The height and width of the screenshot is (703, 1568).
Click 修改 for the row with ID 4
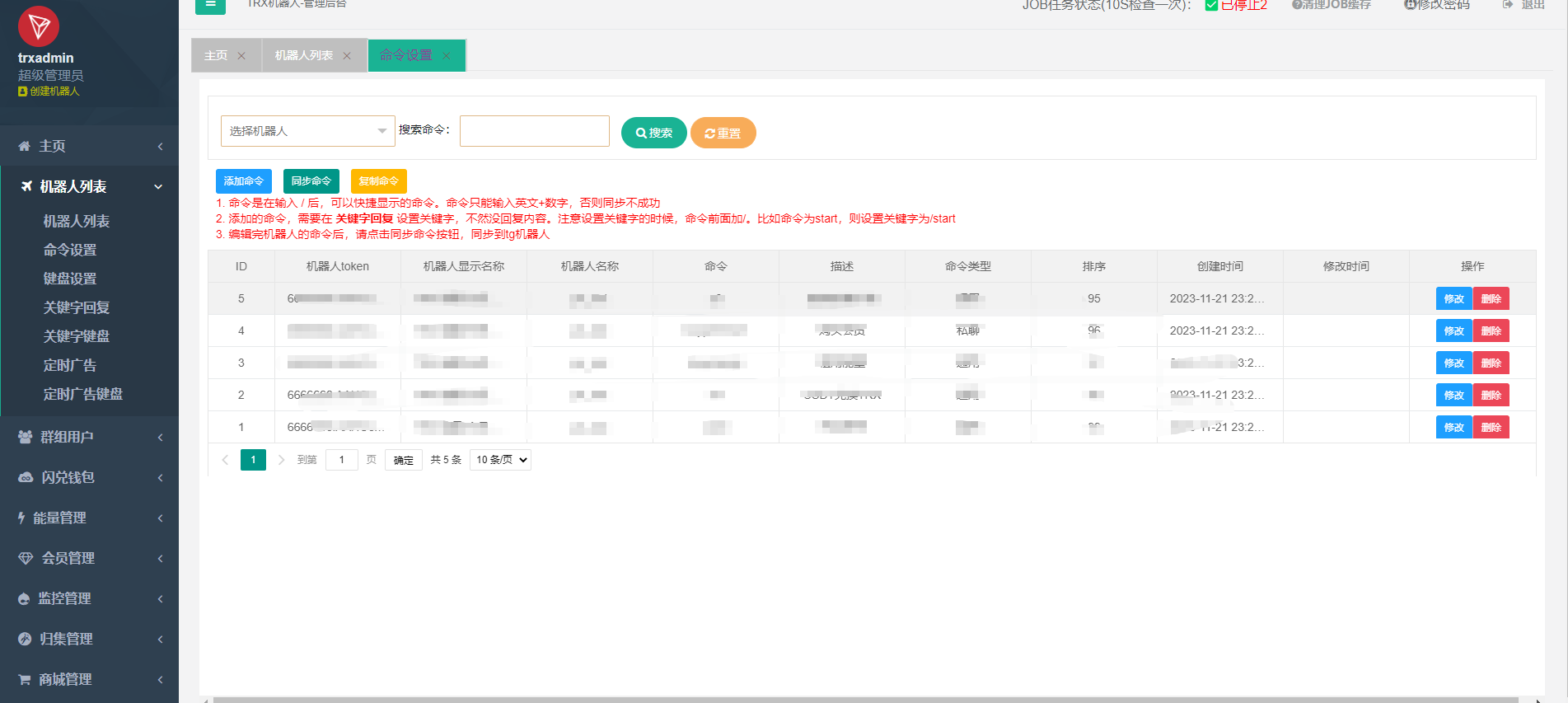click(1454, 331)
